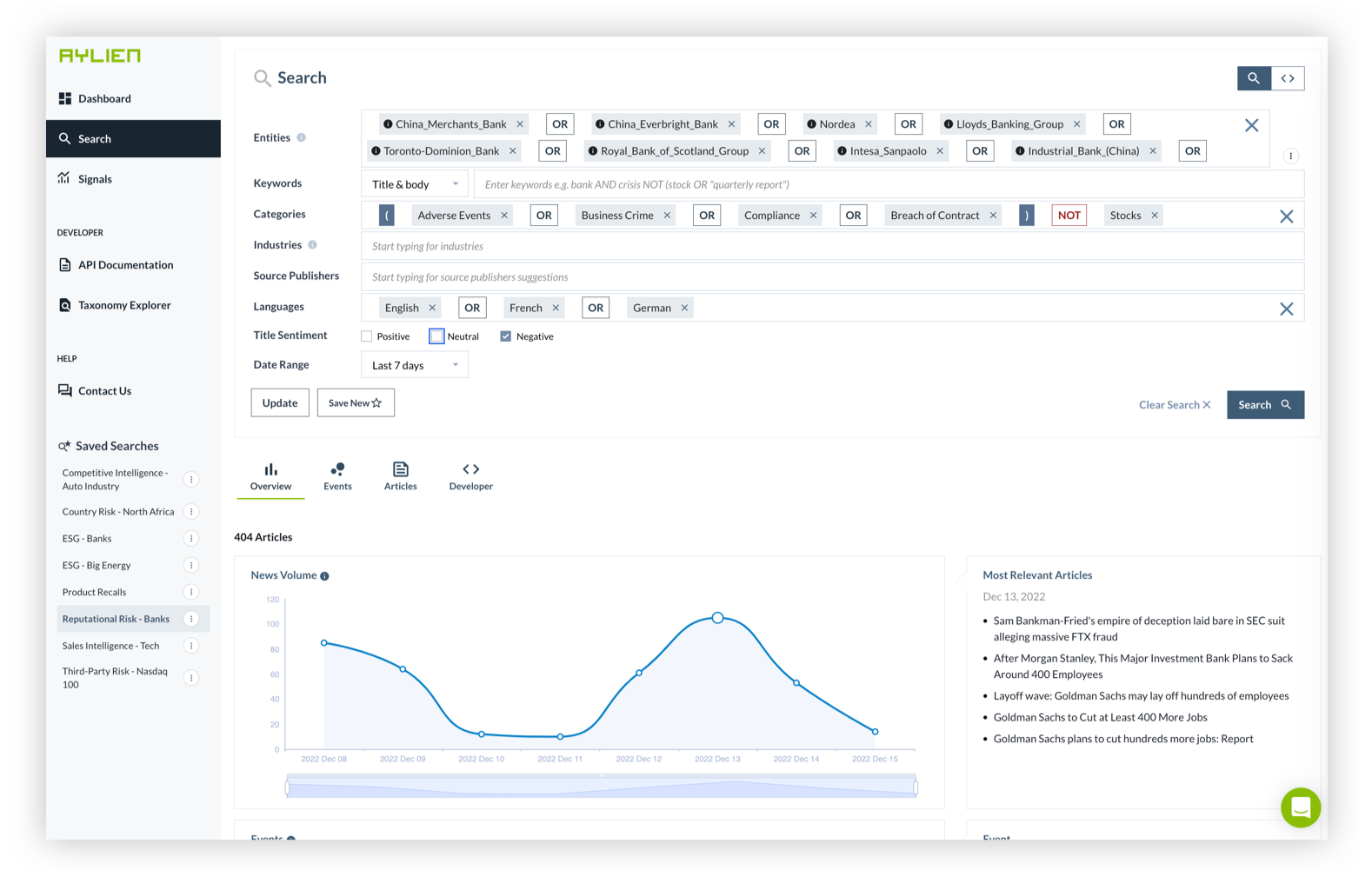
Task: Select the Overview tab
Action: point(270,476)
